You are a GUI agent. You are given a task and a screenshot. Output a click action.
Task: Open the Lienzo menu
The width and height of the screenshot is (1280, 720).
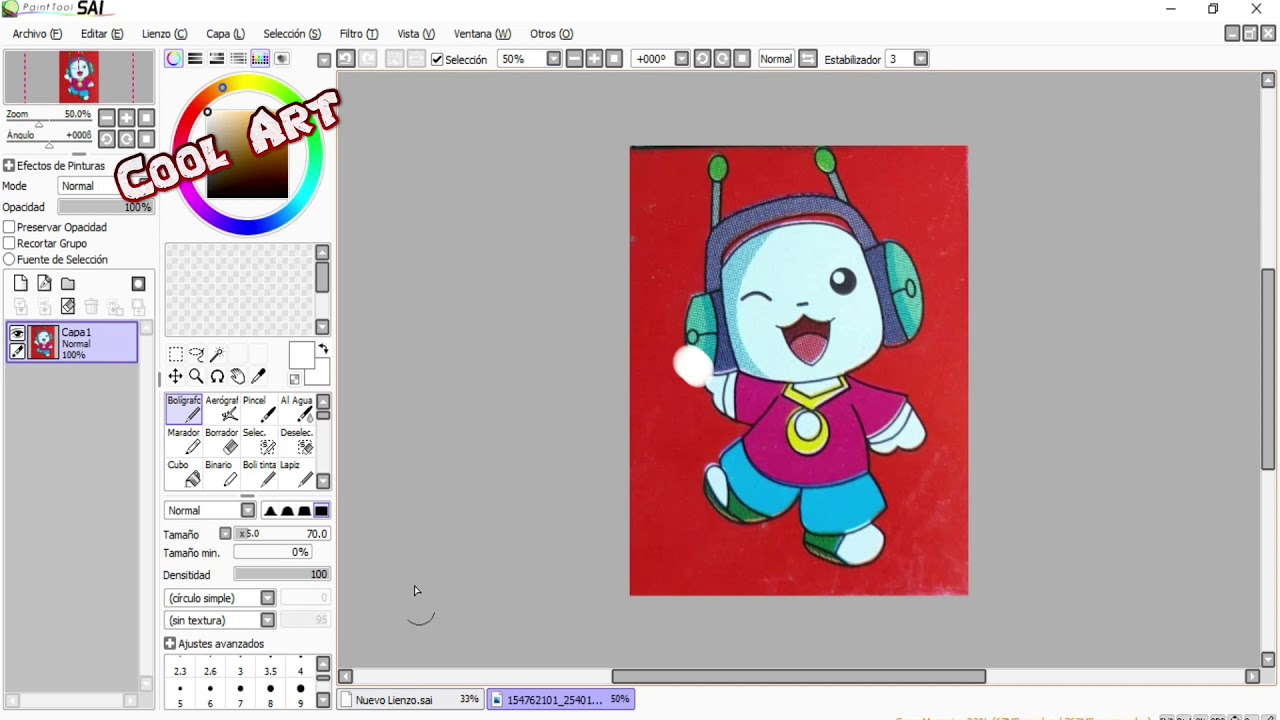[164, 34]
